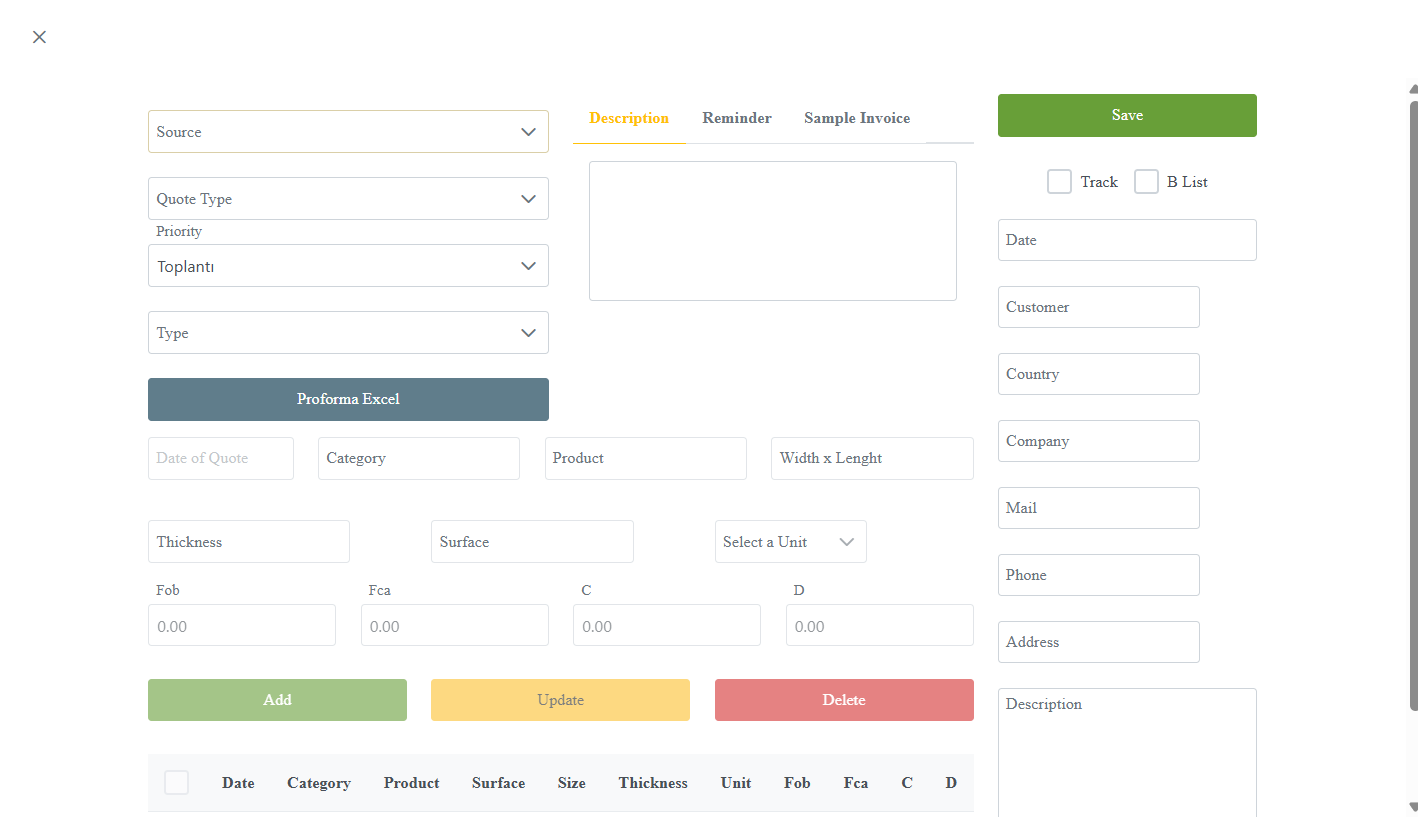Select the Description tab
Screen dimensions: 1418x817
[x=629, y=118]
